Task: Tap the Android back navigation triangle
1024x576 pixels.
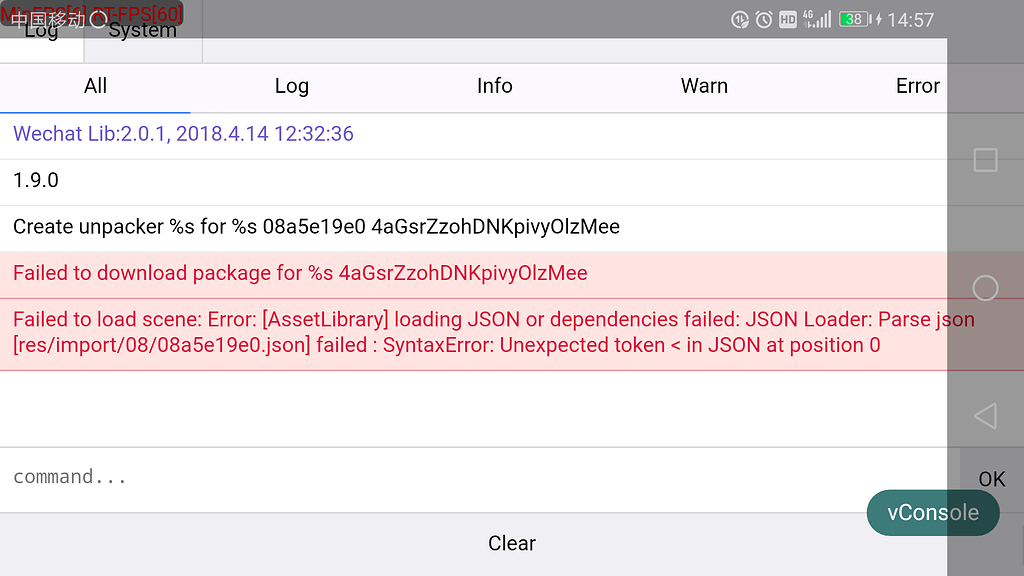Action: coord(985,416)
